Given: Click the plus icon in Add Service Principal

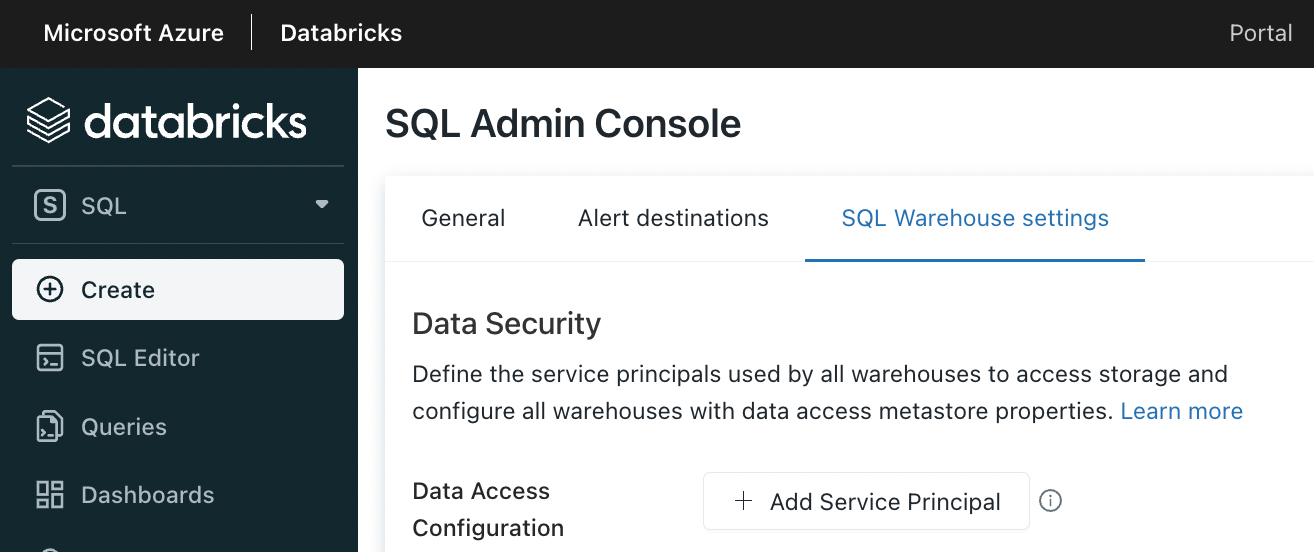Looking at the screenshot, I should 743,501.
